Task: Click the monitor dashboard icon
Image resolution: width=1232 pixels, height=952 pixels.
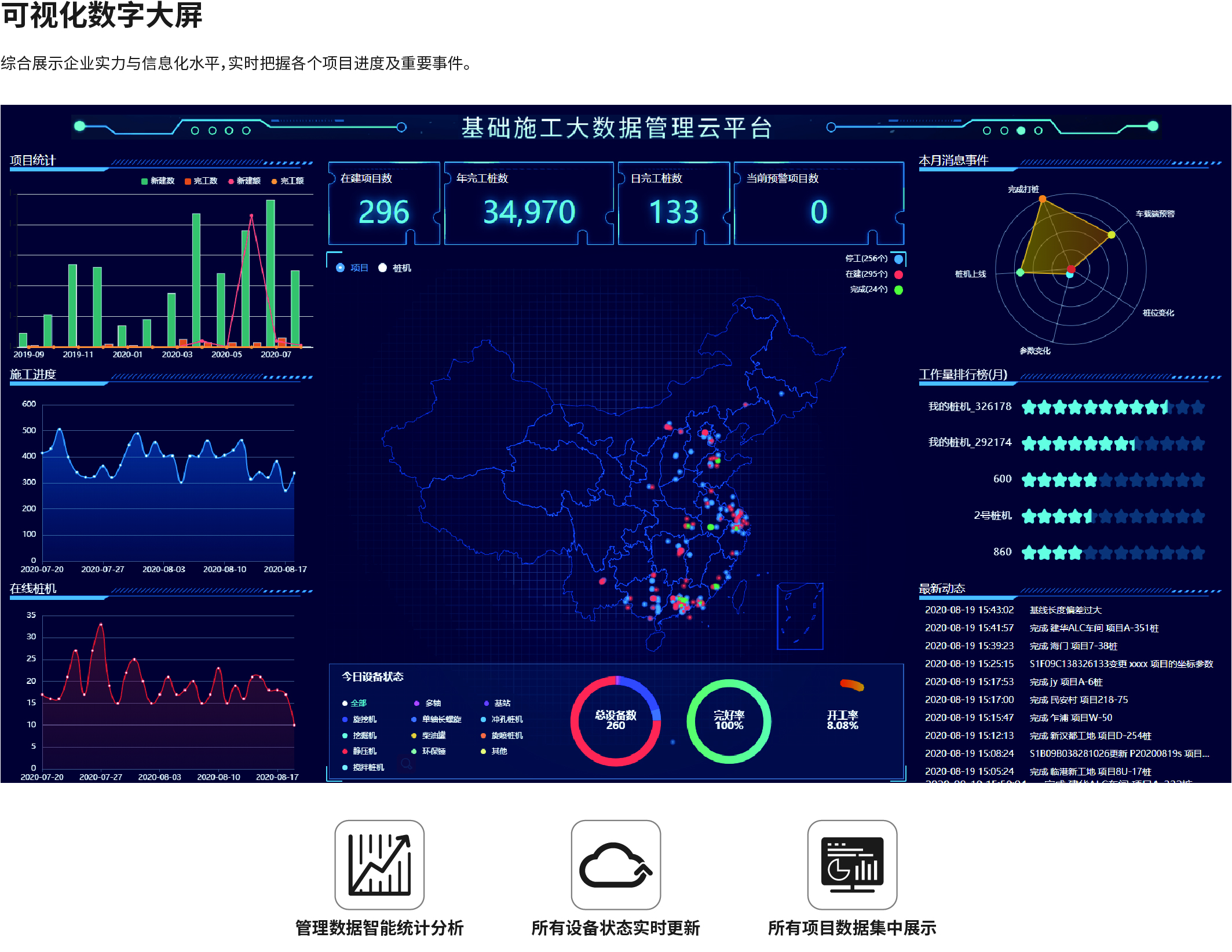Action: coord(851,864)
